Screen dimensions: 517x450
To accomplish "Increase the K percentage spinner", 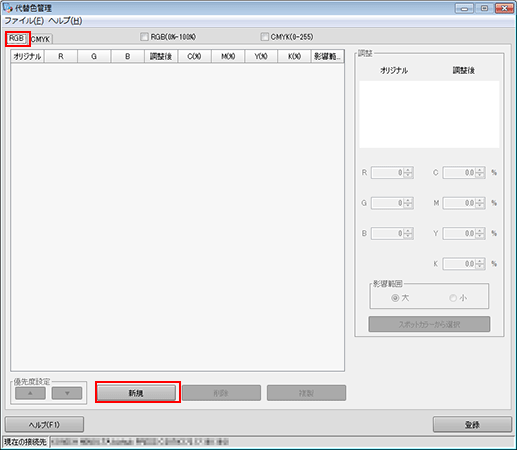I will pos(480,261).
